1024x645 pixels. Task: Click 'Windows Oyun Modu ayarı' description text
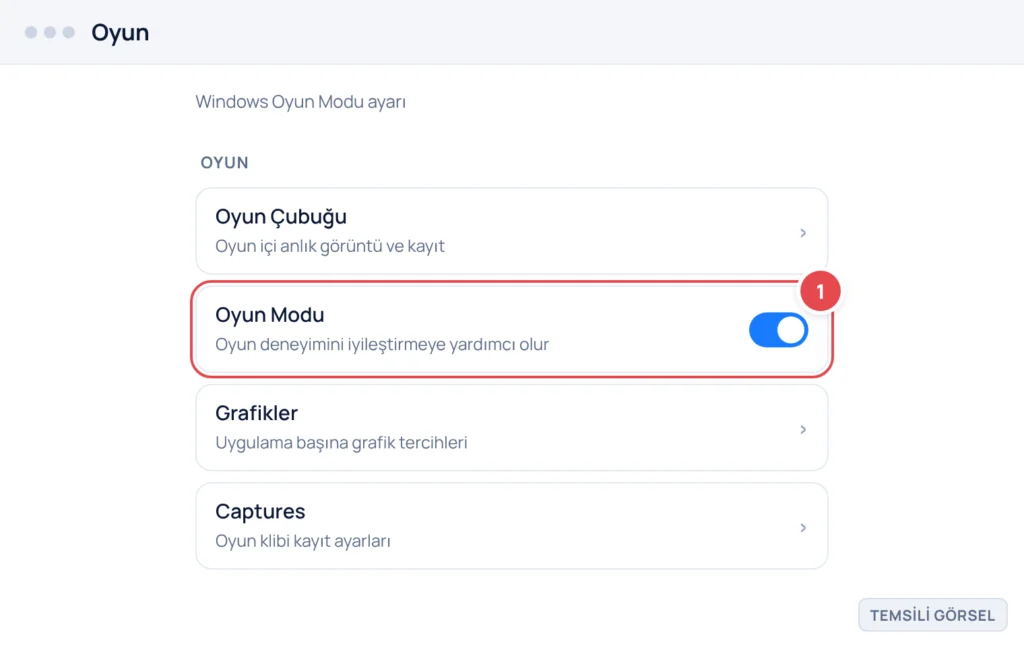pyautogui.click(x=300, y=102)
